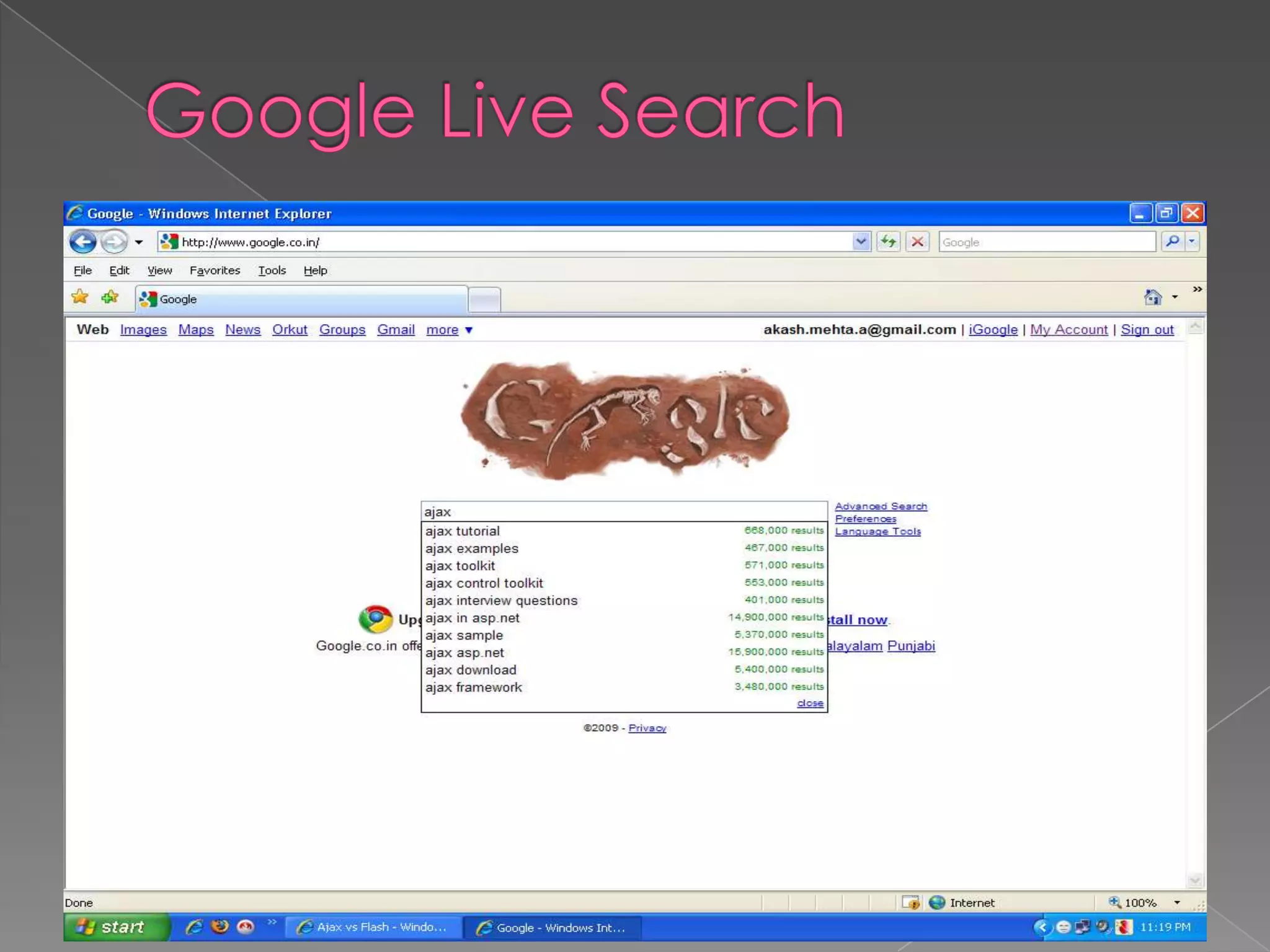Open the search provider options dropdown
This screenshot has height=952, width=1270.
[1192, 242]
